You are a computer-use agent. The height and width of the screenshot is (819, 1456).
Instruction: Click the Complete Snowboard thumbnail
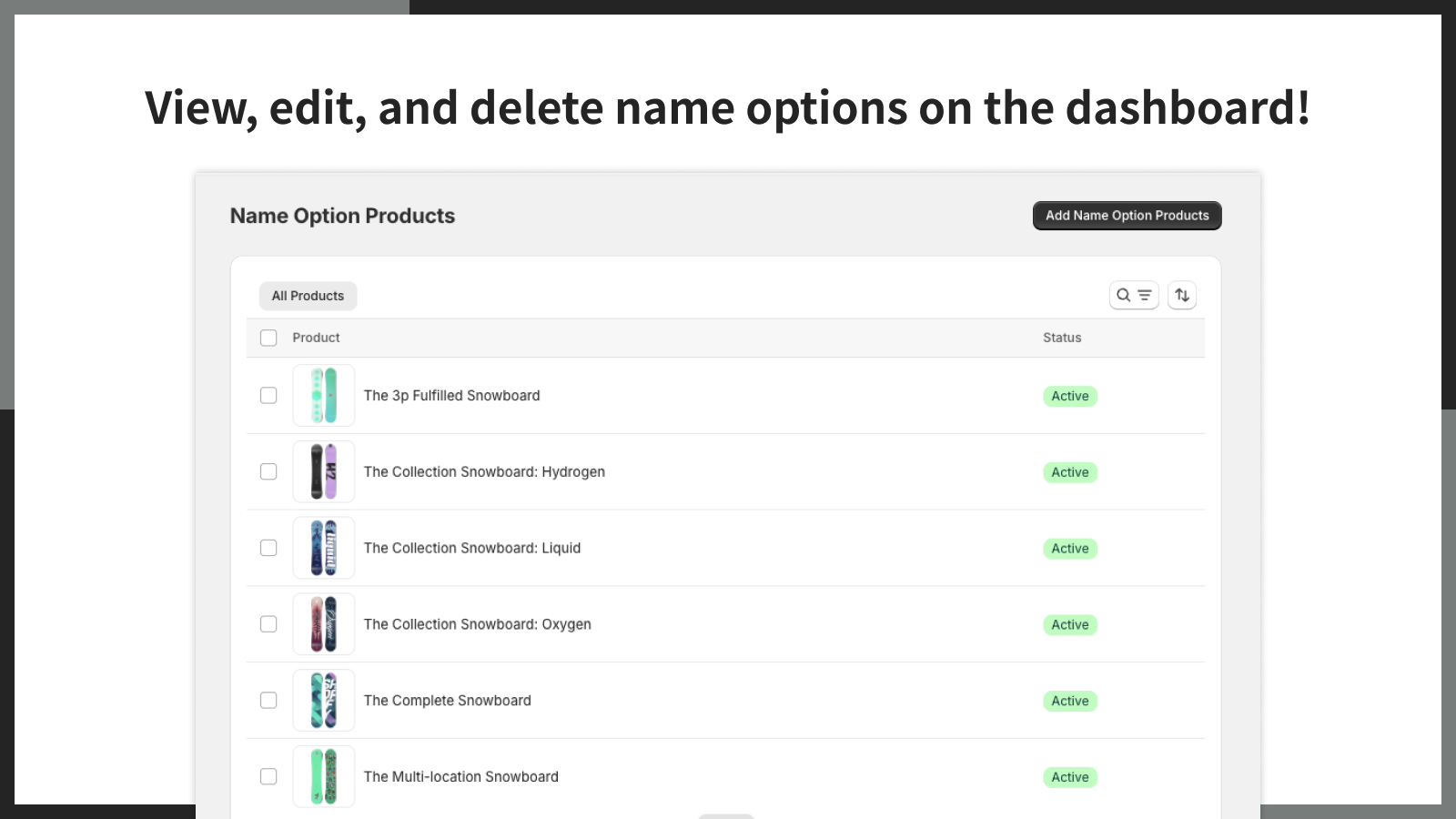click(x=323, y=701)
